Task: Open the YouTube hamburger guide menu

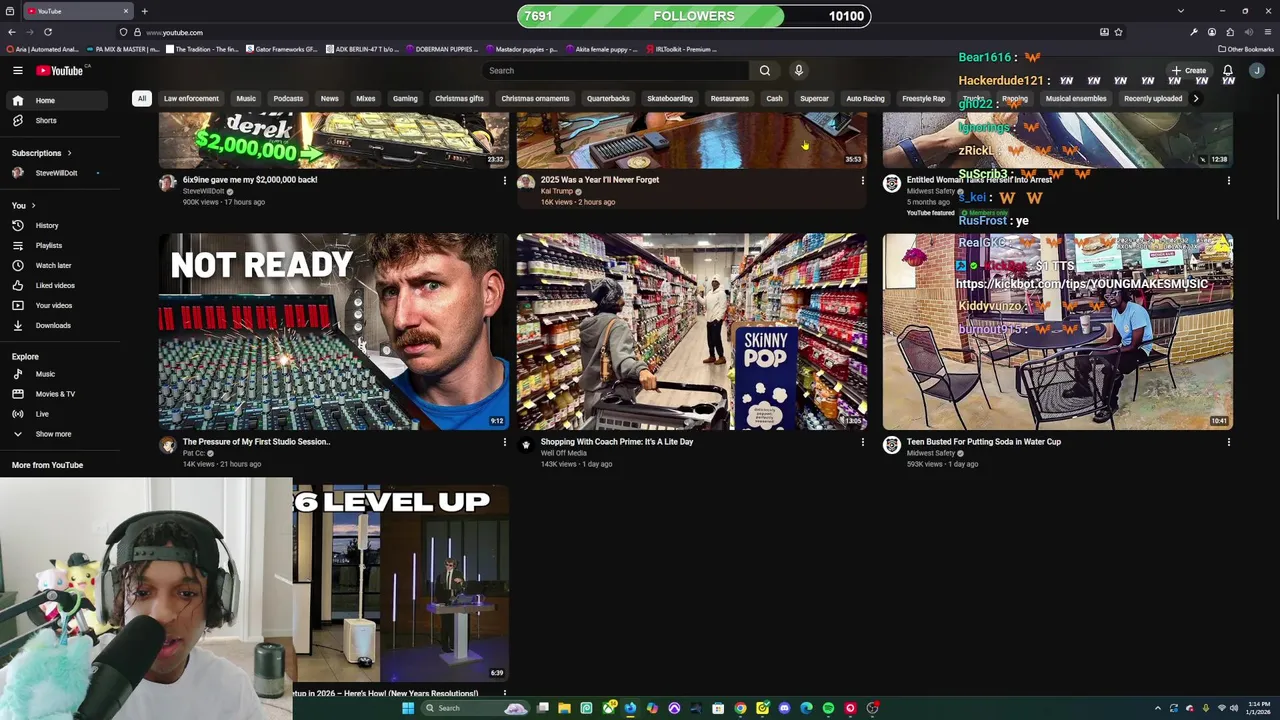Action: pyautogui.click(x=18, y=70)
